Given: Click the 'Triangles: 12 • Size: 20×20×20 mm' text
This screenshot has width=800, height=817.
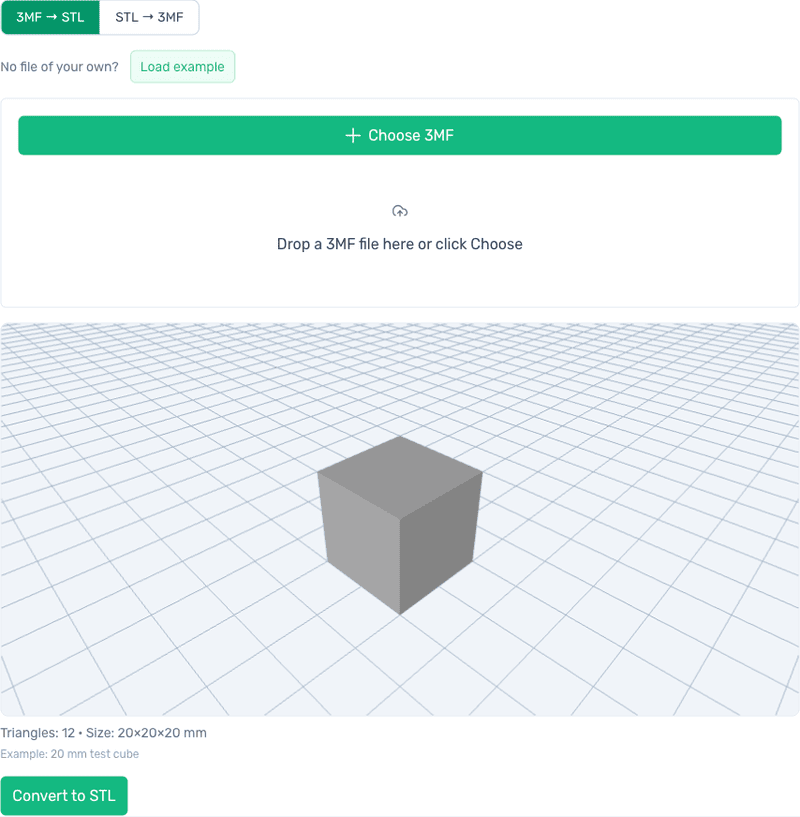Looking at the screenshot, I should coord(104,733).
